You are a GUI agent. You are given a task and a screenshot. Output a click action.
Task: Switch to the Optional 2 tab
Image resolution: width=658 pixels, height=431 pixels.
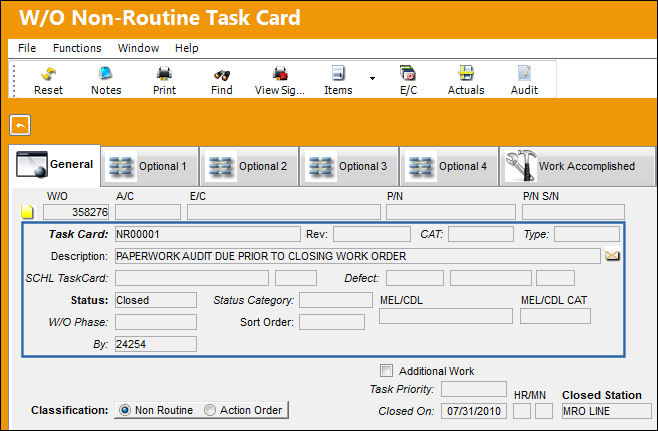[x=249, y=166]
